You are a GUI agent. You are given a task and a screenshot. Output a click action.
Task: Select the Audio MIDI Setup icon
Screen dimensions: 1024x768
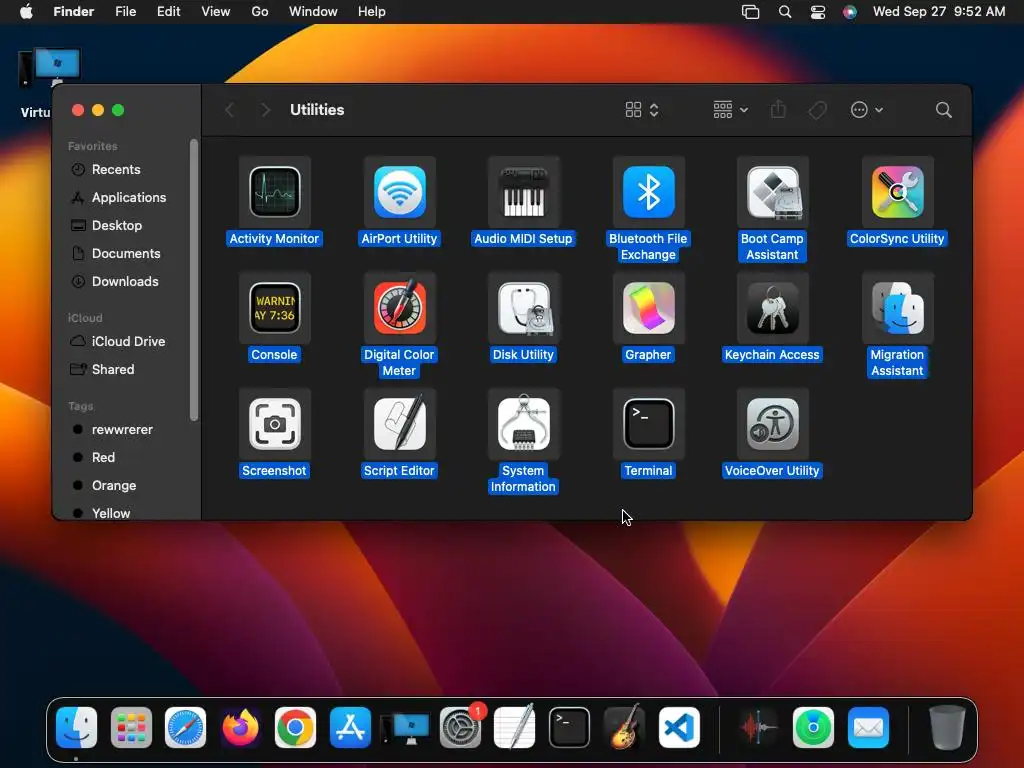click(x=523, y=192)
